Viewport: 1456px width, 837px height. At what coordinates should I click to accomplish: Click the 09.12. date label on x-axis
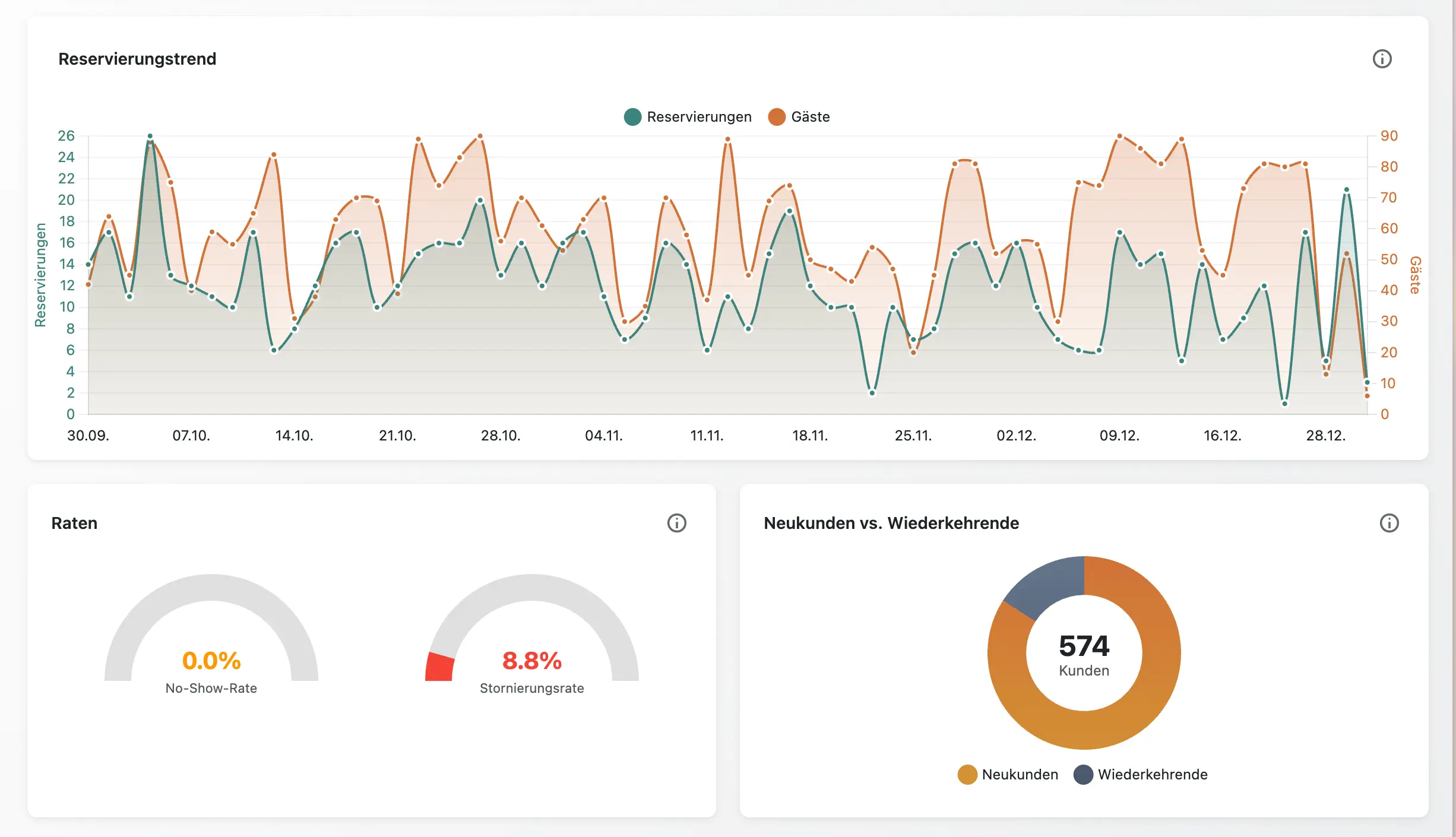tap(1119, 436)
